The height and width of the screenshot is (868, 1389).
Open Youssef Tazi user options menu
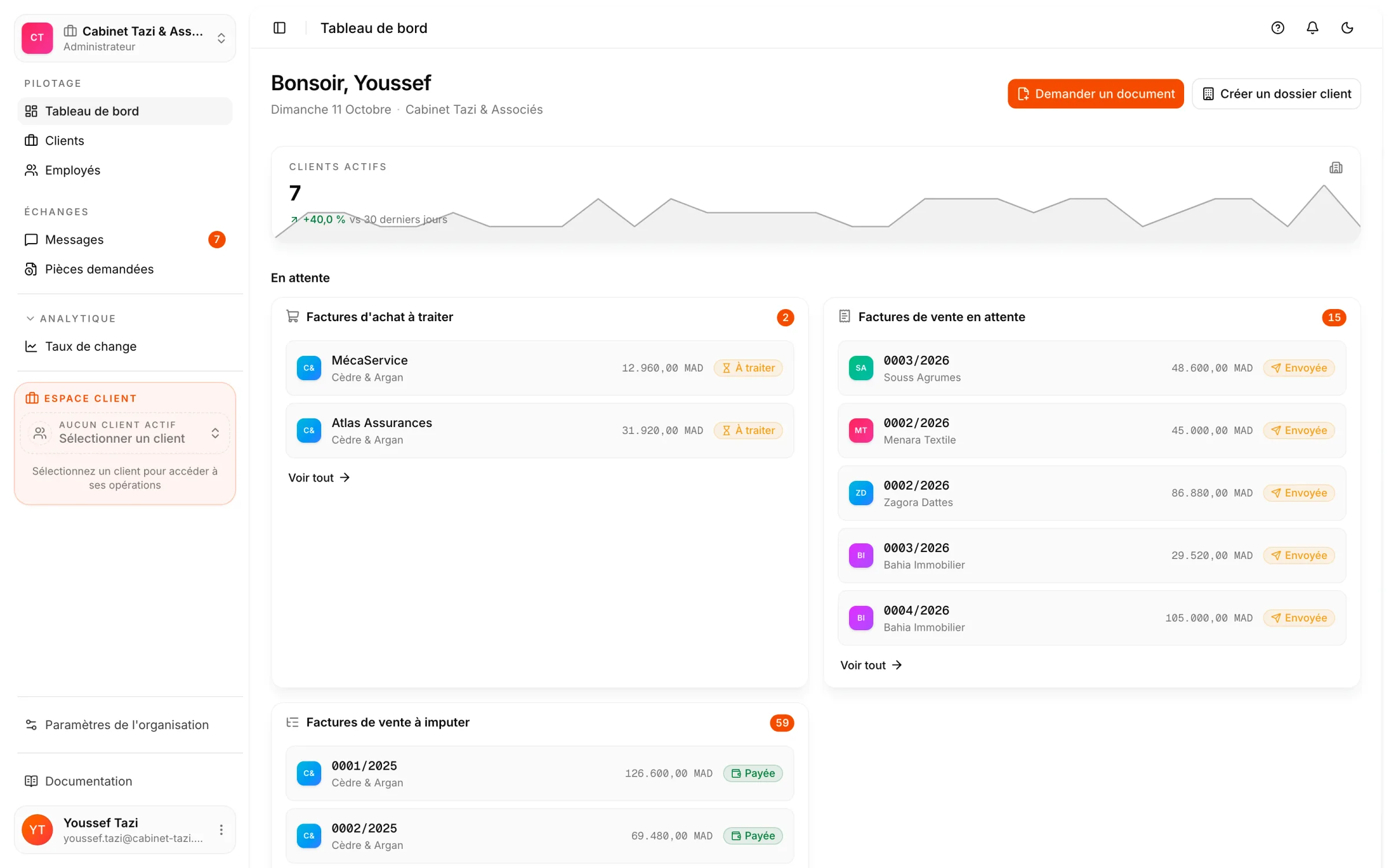tap(221, 830)
